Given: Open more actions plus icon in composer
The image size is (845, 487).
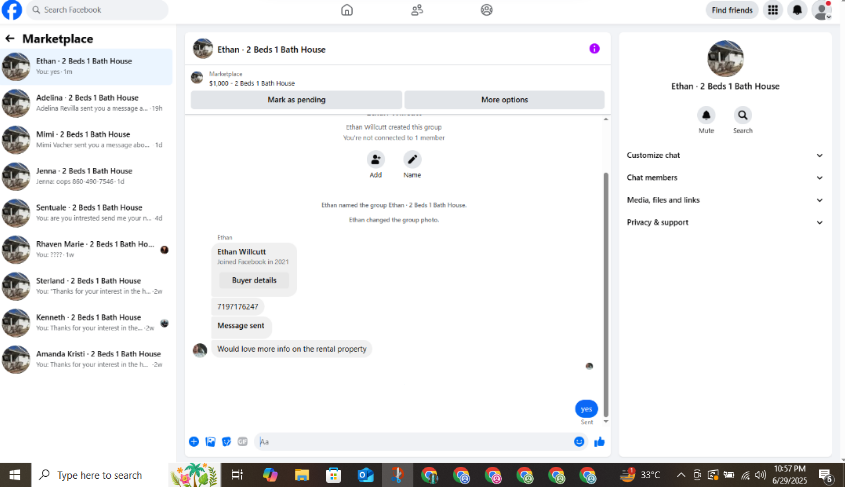Looking at the screenshot, I should point(194,442).
